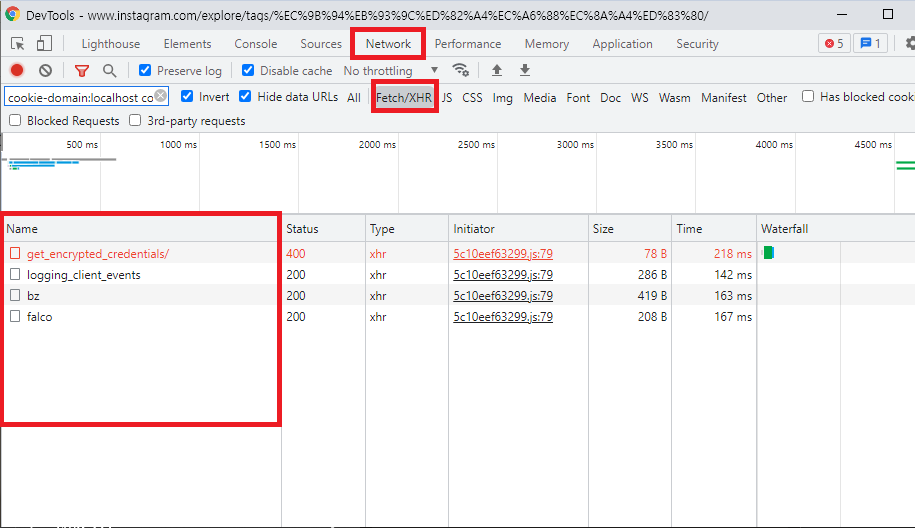Open initiator link for falco request
915x528 pixels.
click(x=503, y=317)
